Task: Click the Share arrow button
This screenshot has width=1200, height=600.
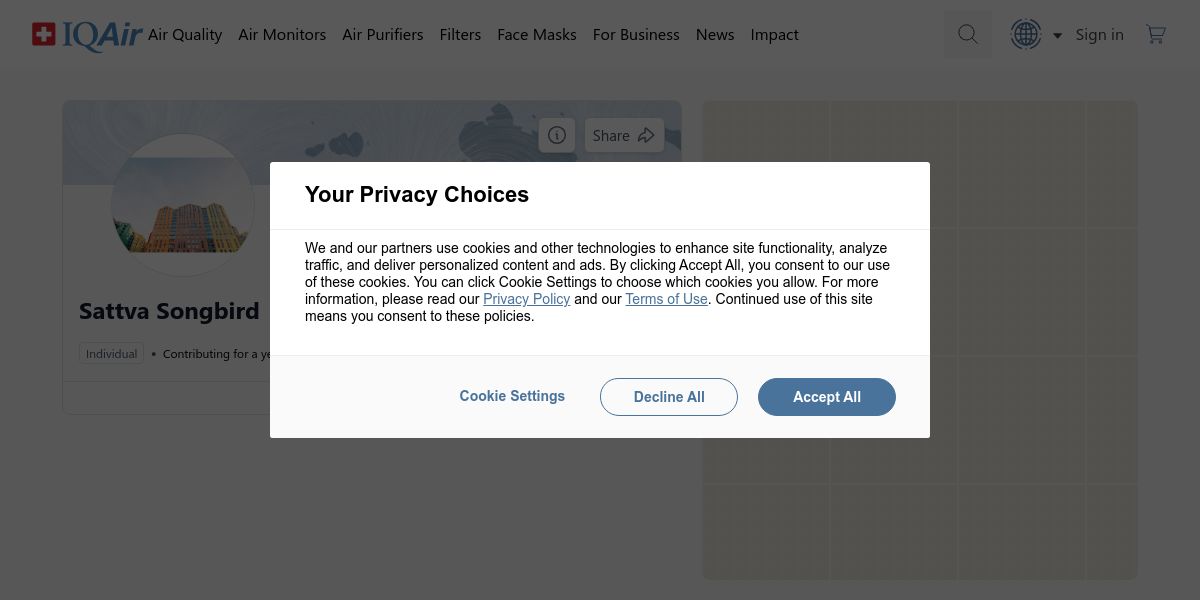Action: click(624, 135)
